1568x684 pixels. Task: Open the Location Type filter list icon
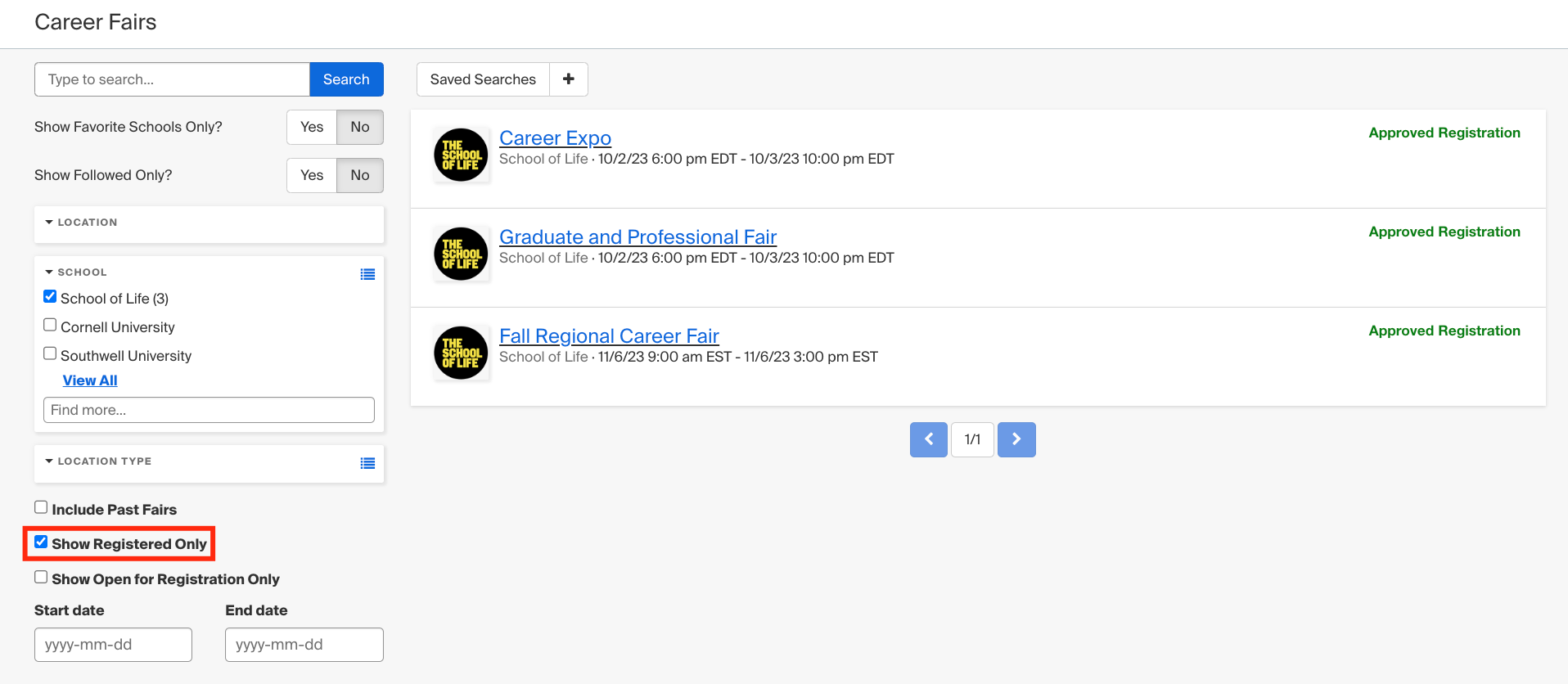(368, 463)
